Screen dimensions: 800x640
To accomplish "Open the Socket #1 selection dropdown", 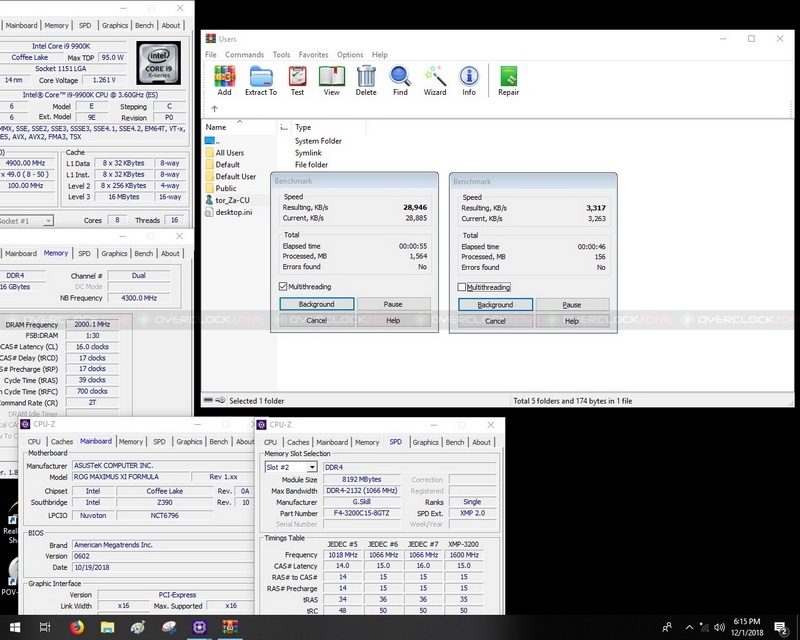I will (x=48, y=221).
